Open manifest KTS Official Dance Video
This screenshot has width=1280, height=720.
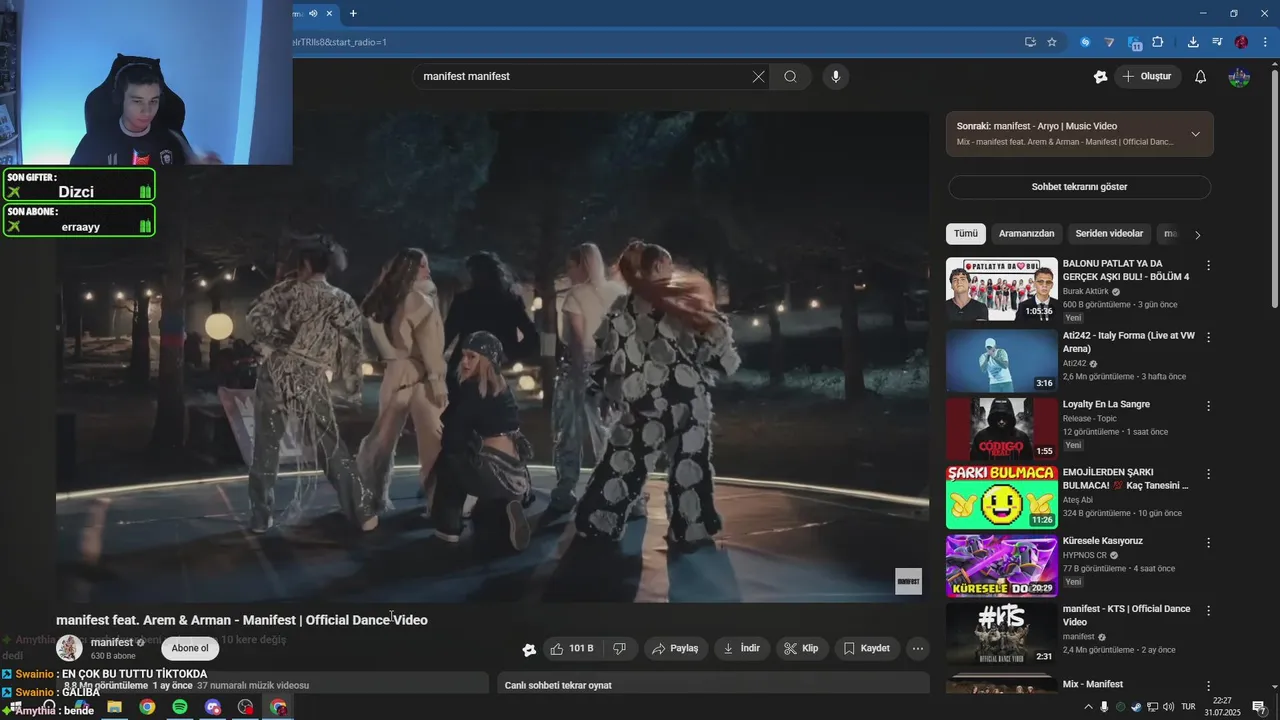coord(1001,634)
